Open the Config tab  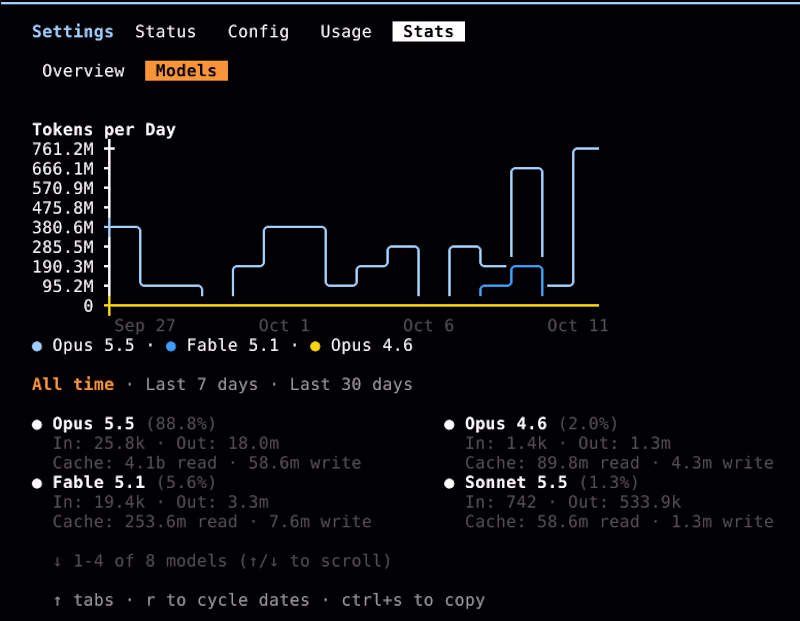258,32
